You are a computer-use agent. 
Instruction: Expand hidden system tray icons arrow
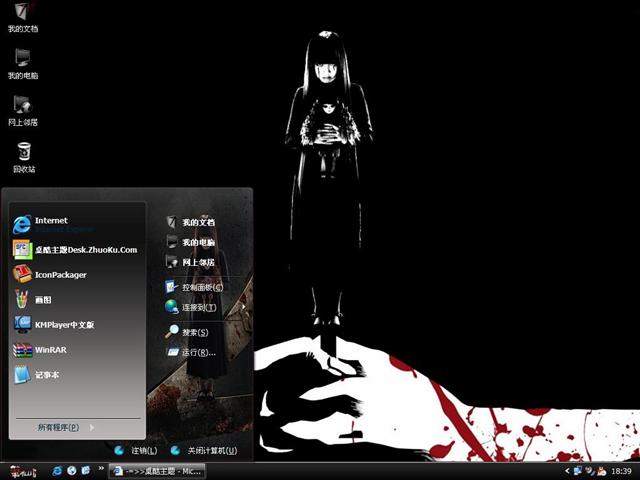point(567,471)
